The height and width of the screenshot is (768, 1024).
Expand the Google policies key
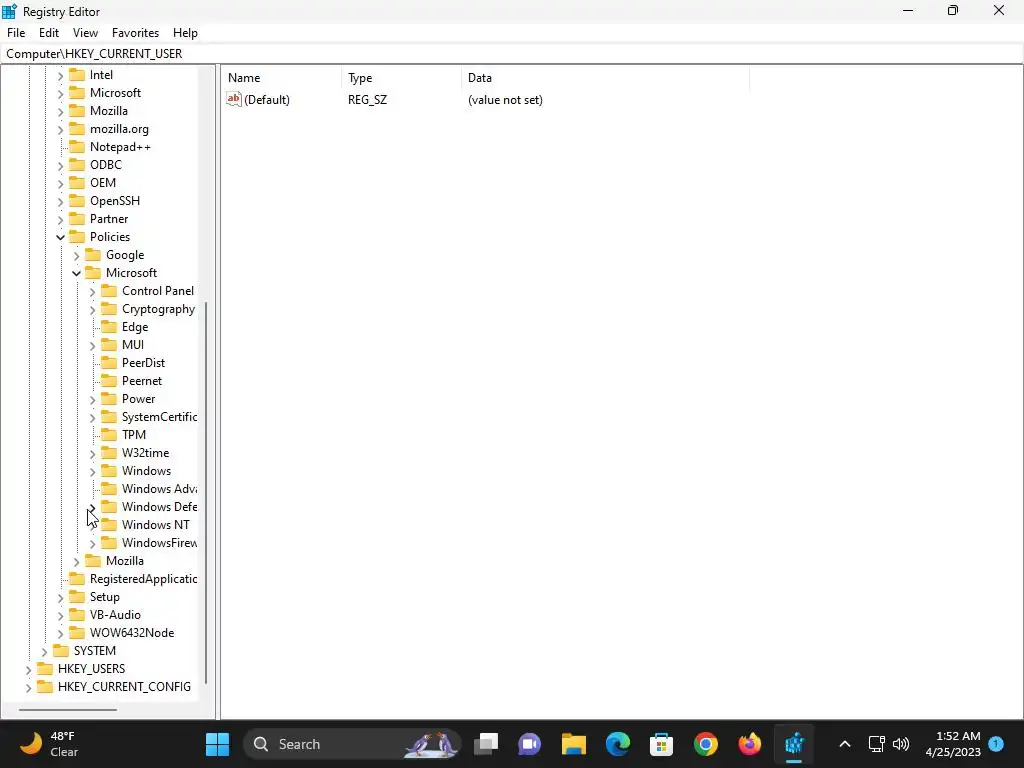click(76, 256)
